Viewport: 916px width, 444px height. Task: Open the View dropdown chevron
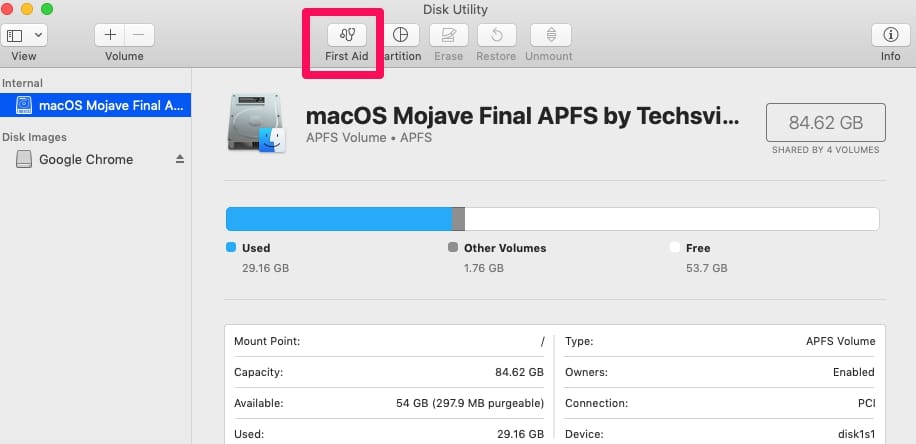click(x=39, y=35)
